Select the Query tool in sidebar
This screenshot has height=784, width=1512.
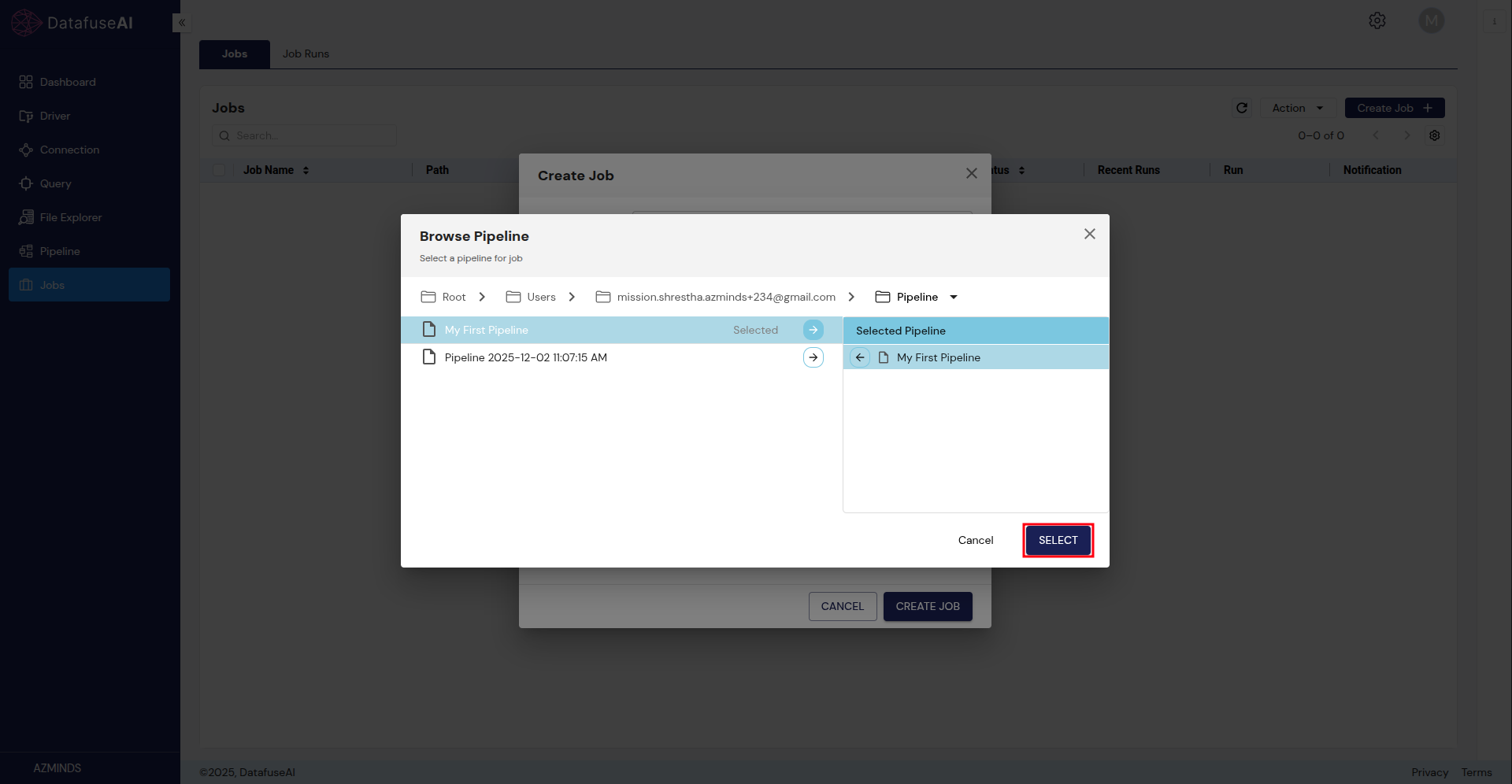coord(56,183)
